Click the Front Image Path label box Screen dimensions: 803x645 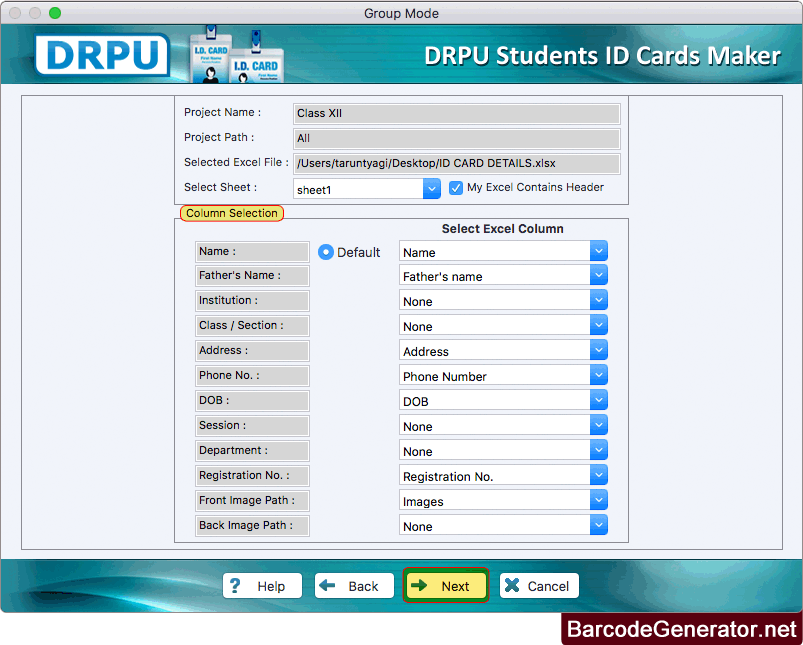pos(252,501)
